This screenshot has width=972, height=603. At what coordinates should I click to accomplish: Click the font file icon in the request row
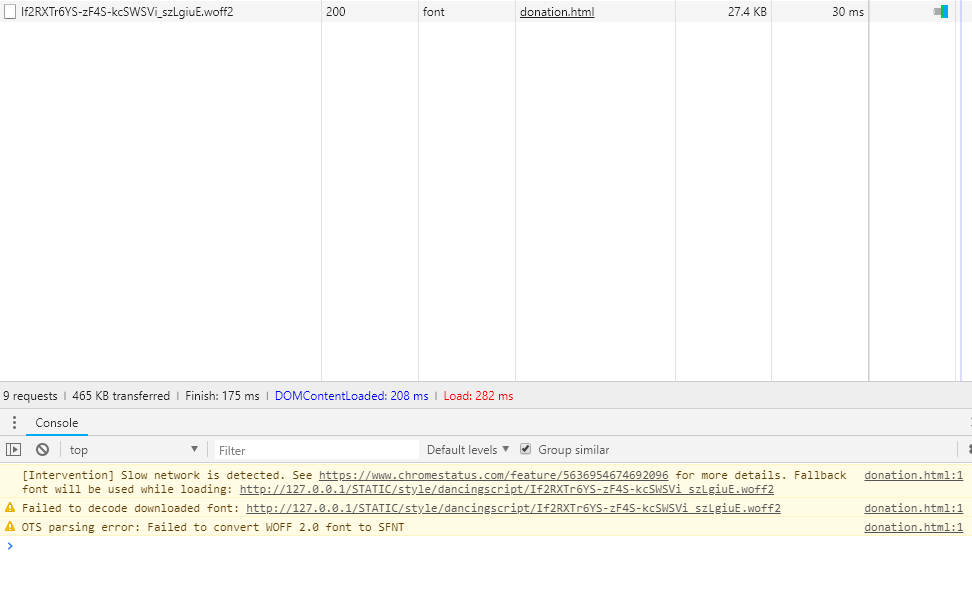pyautogui.click(x=9, y=12)
